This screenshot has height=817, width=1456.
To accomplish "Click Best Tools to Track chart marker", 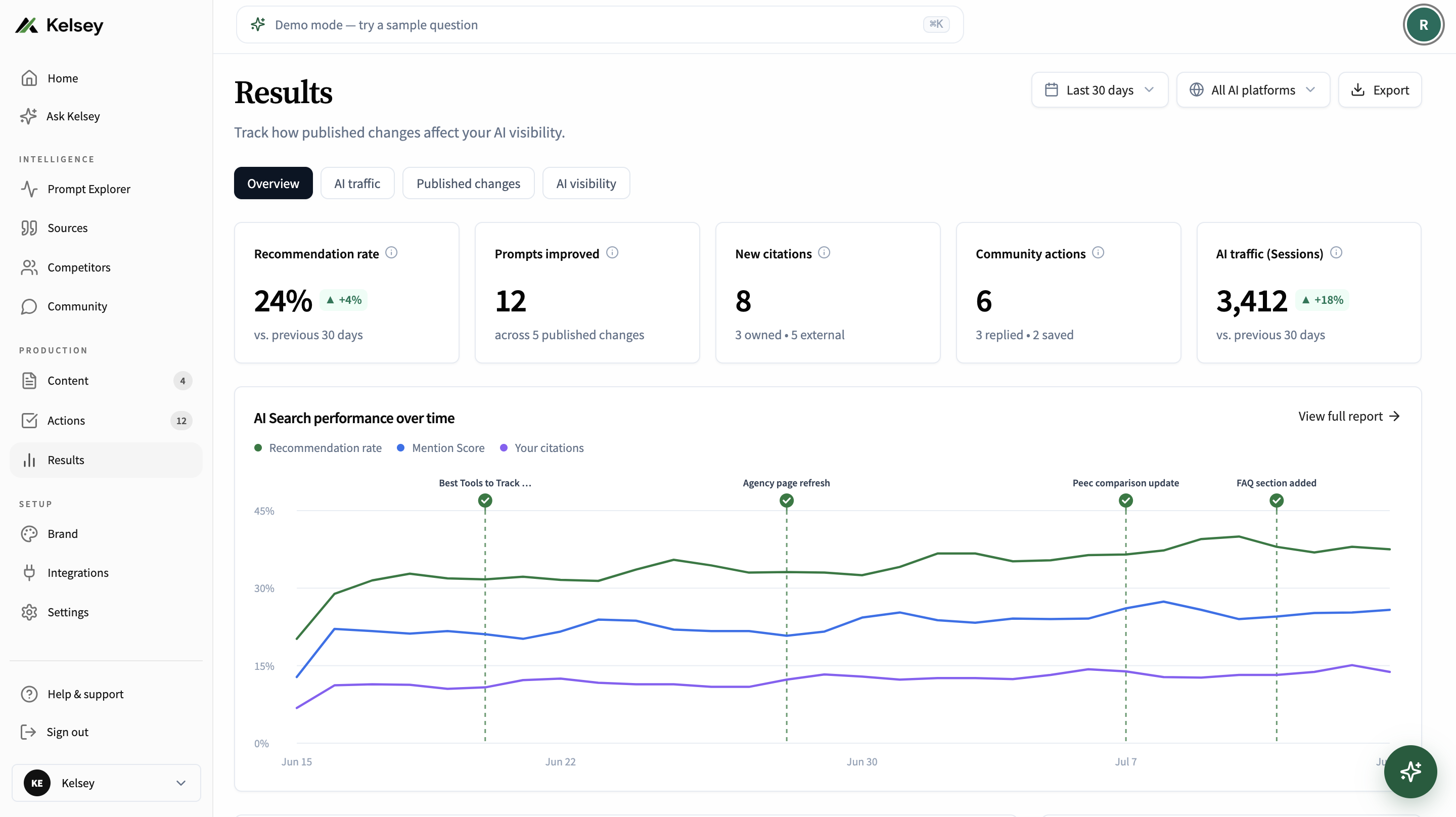I will (x=485, y=501).
